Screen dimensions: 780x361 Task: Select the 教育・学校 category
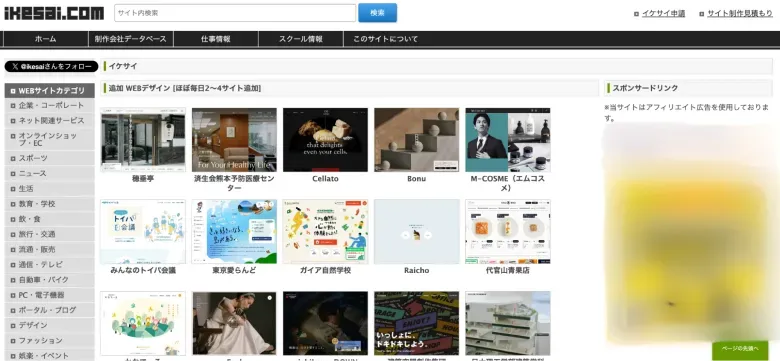(x=50, y=204)
